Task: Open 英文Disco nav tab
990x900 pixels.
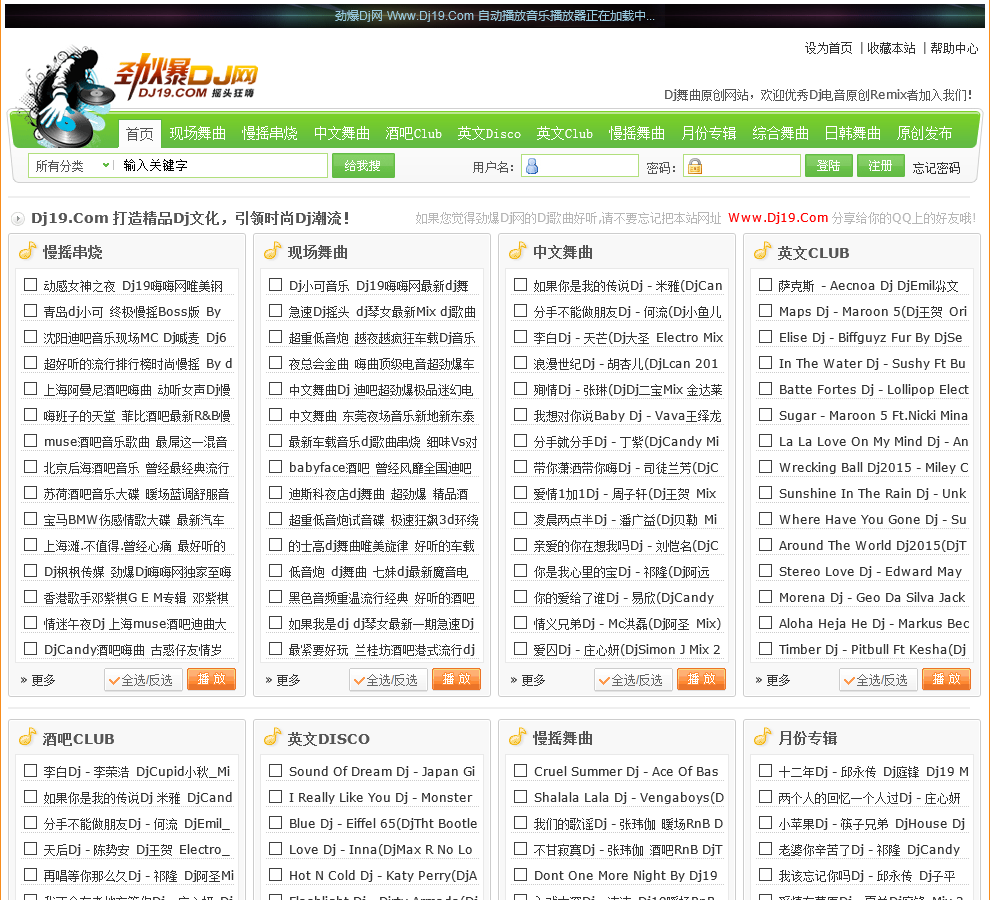Action: click(x=489, y=133)
